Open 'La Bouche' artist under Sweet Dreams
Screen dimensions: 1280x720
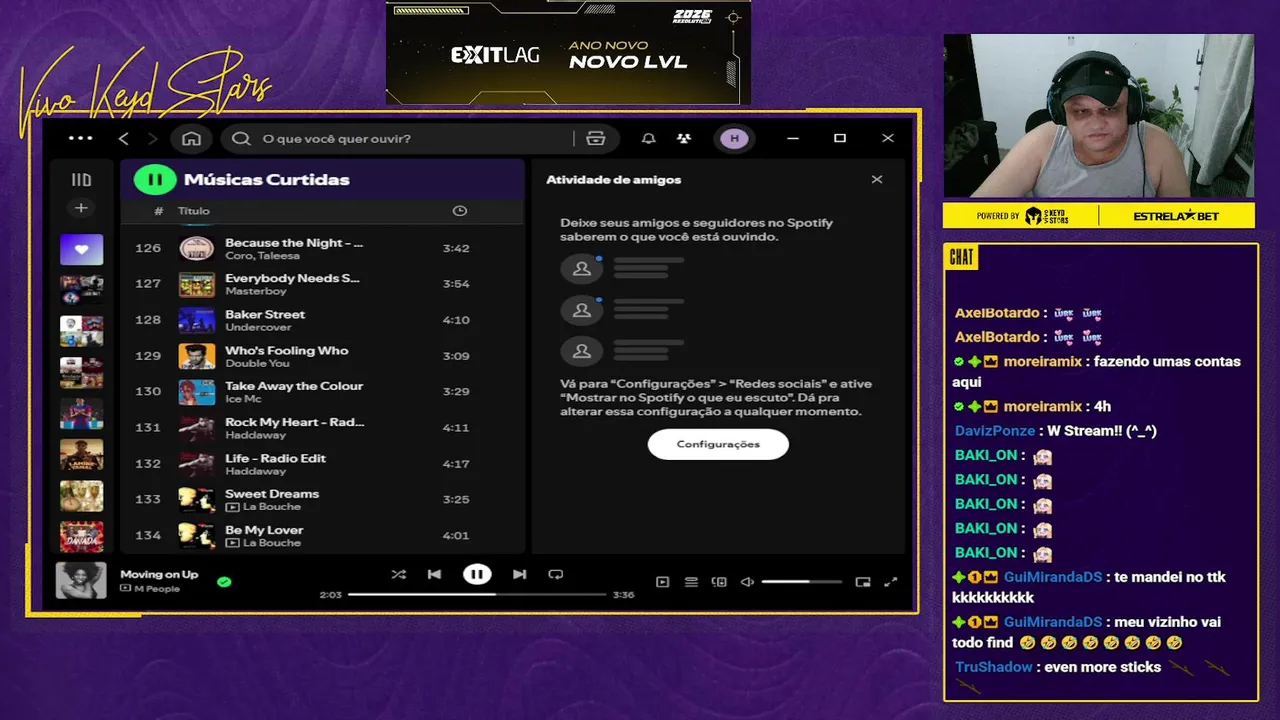coord(271,507)
